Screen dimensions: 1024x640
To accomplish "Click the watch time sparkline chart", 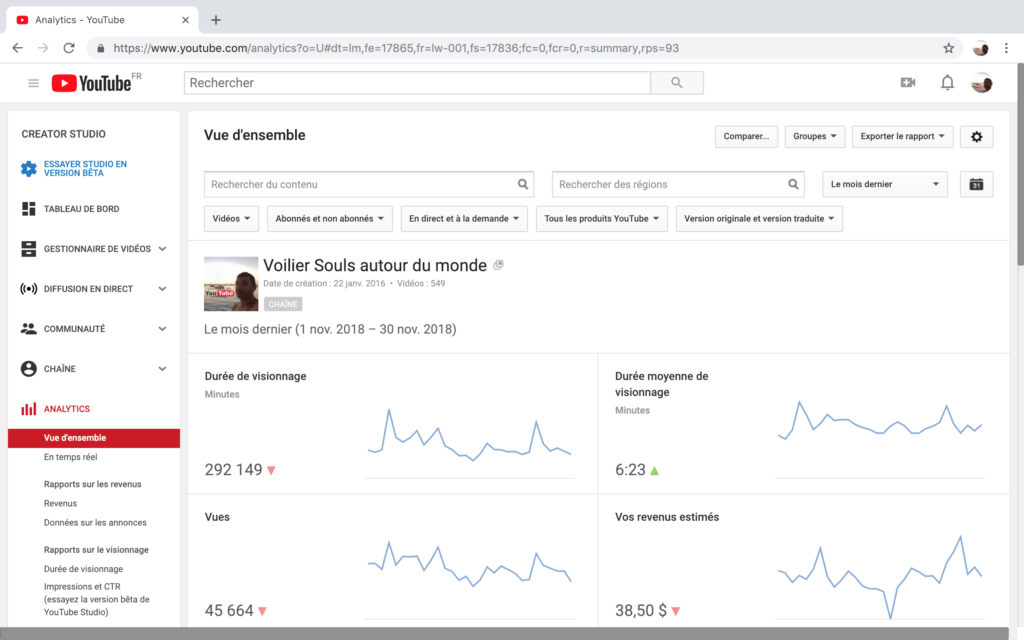I will [470, 436].
